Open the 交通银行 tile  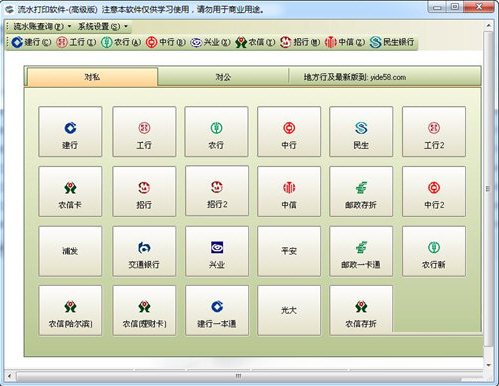[144, 251]
